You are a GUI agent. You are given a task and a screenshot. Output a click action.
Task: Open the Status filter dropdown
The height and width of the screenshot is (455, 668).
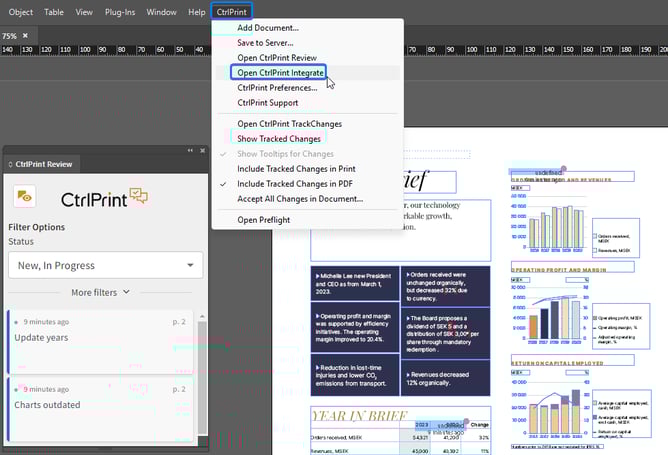tap(105, 265)
